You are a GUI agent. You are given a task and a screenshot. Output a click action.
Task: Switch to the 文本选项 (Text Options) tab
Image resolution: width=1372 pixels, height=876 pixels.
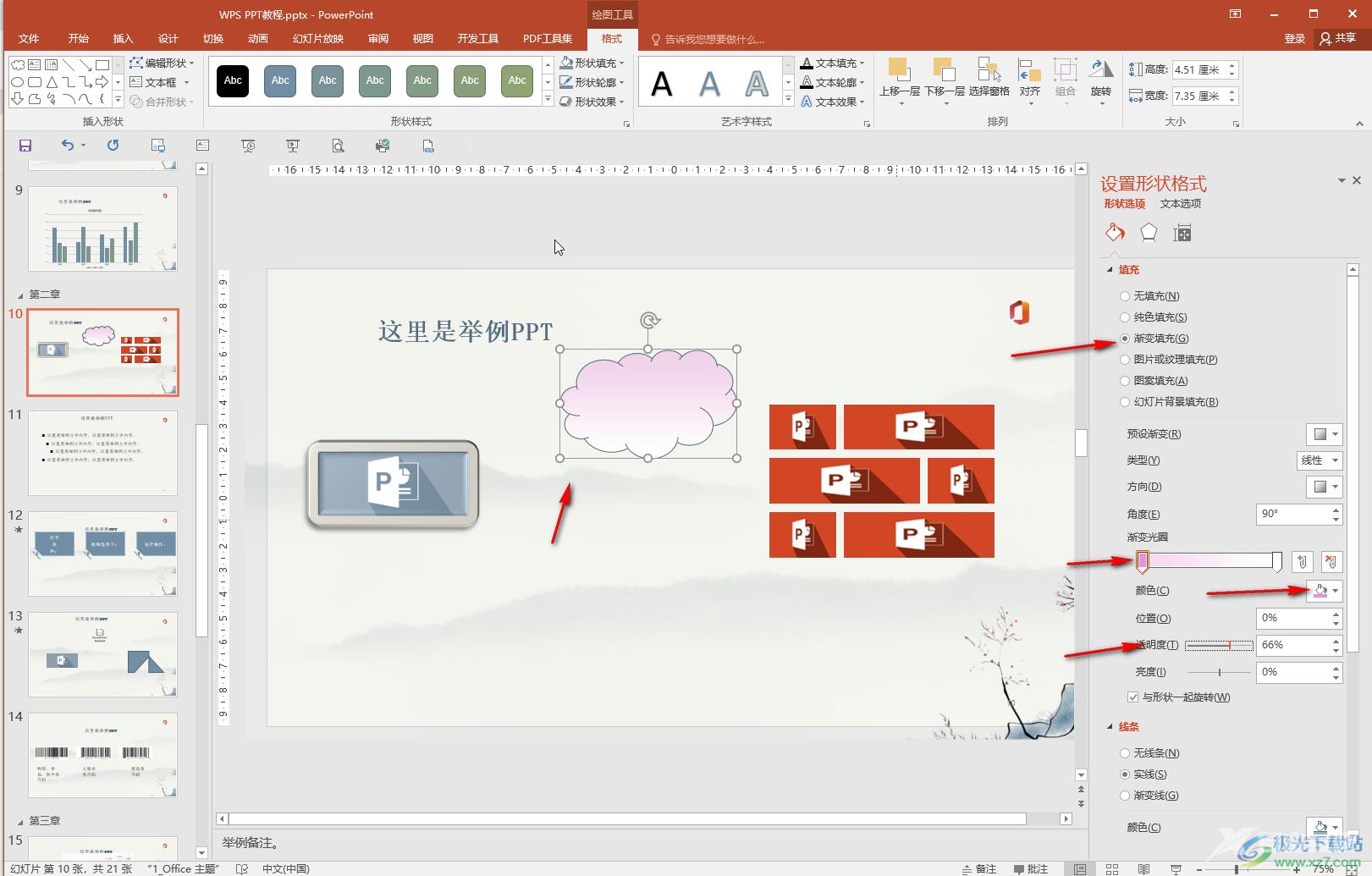coord(1181,204)
